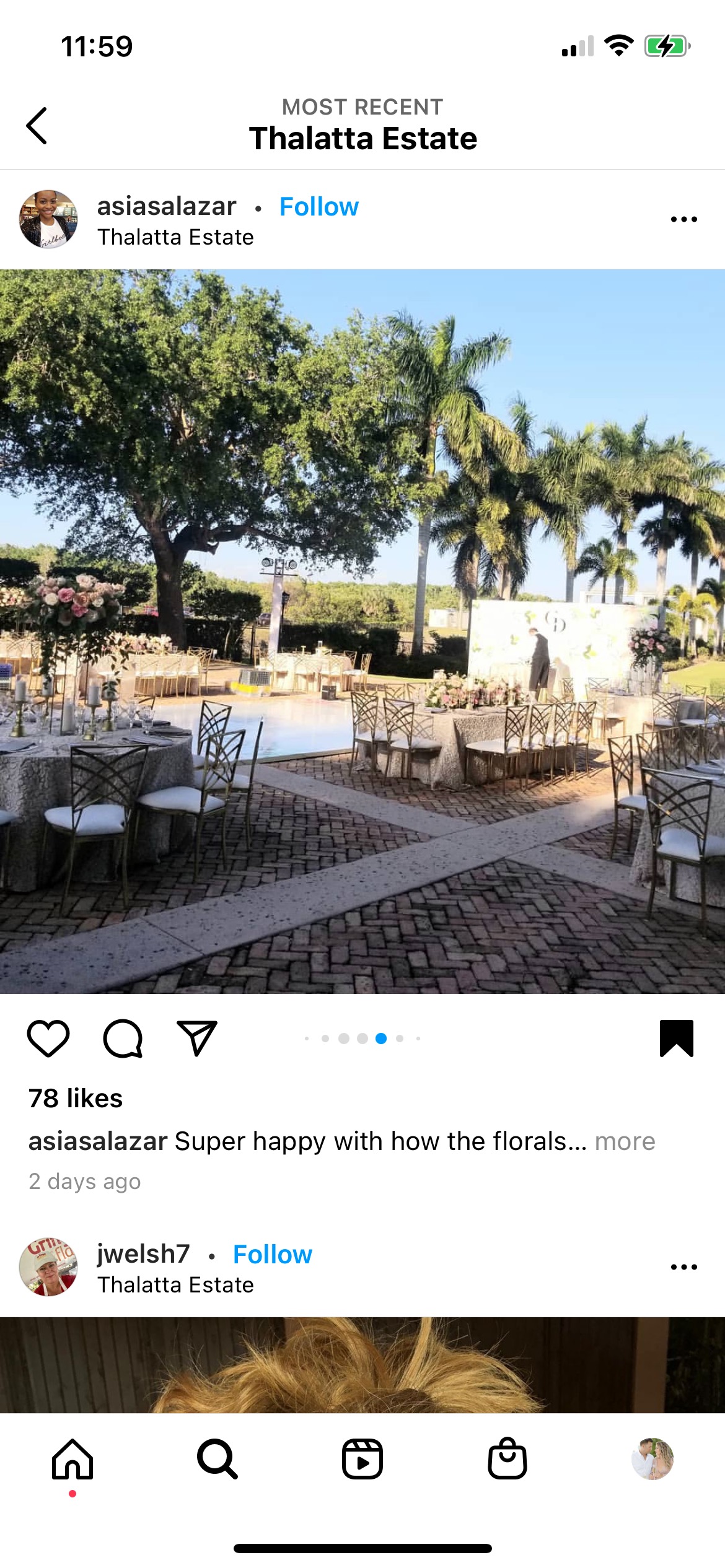The image size is (725, 1568).
Task: Open the Reels tab icon
Action: 362,1459
